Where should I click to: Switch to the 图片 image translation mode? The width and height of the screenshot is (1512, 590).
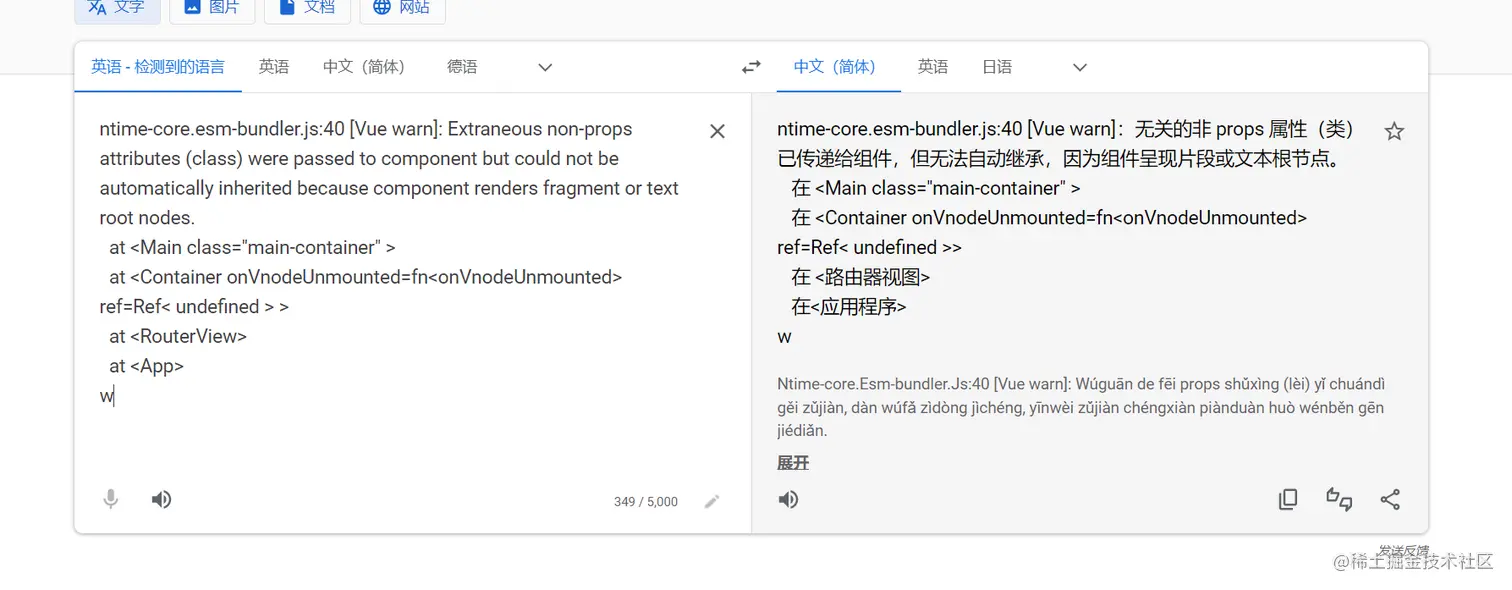pos(211,7)
